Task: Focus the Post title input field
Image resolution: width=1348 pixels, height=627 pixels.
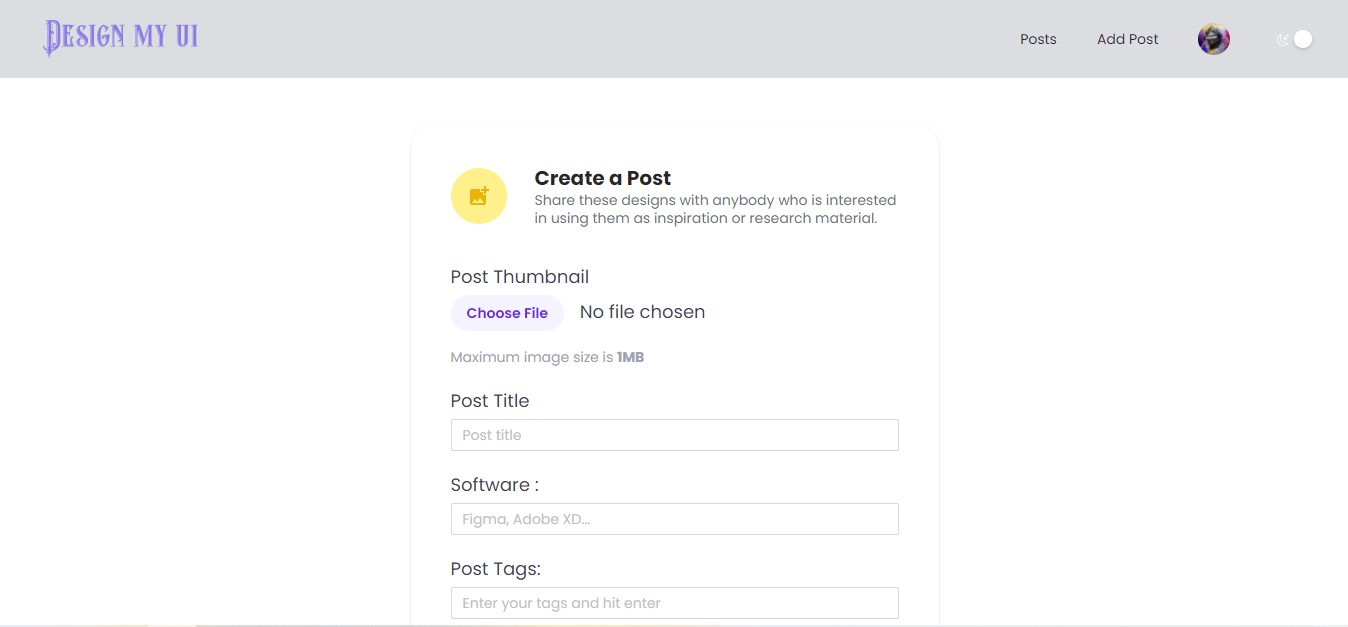Action: [674, 435]
